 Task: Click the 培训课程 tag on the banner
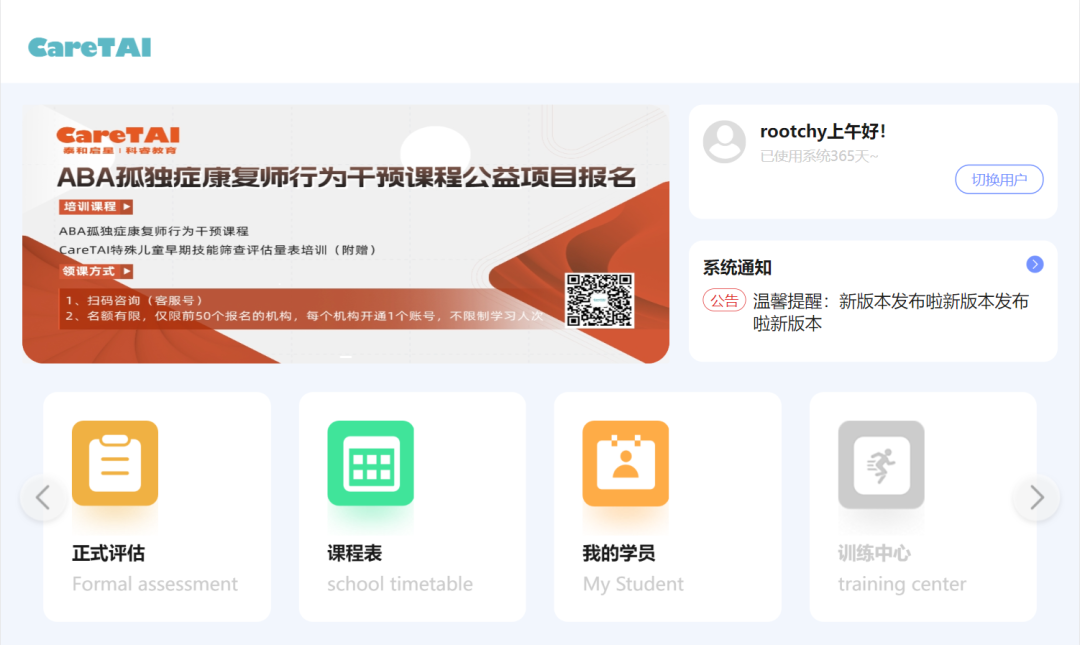[x=96, y=207]
